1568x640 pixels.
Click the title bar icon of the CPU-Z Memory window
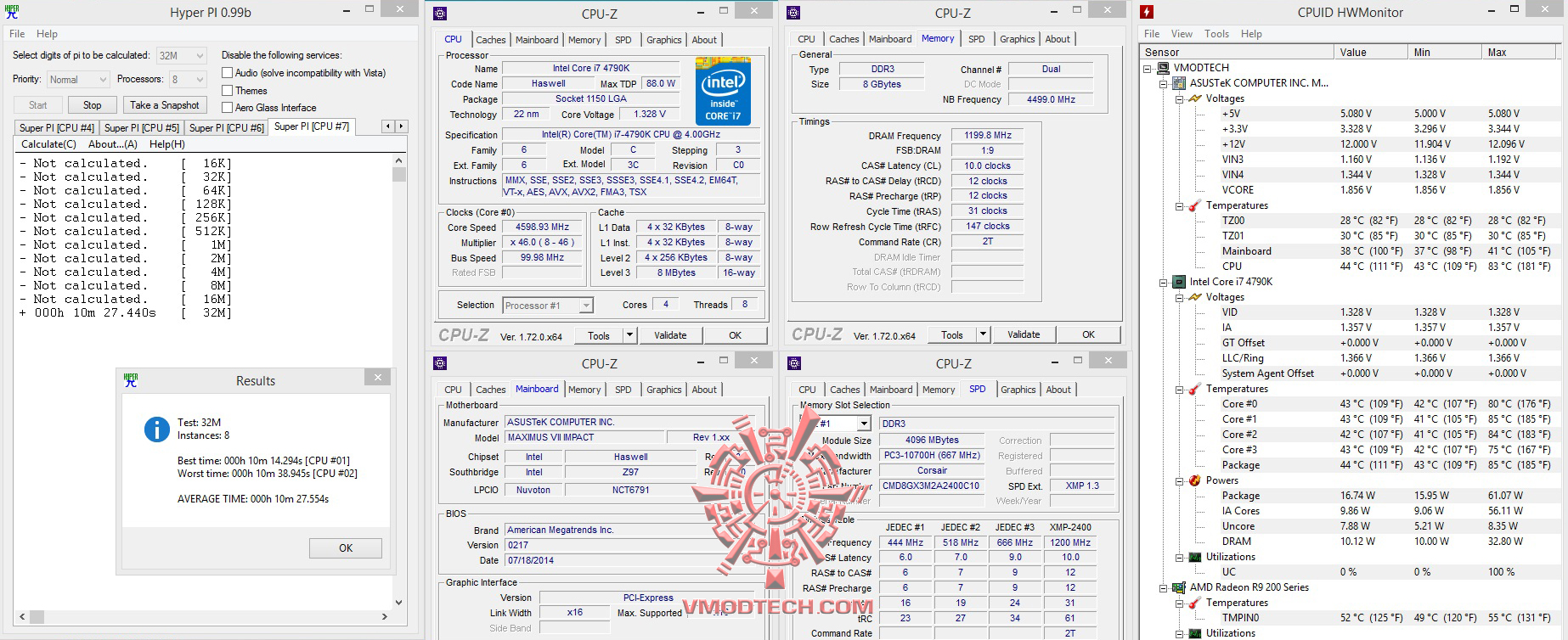(793, 13)
